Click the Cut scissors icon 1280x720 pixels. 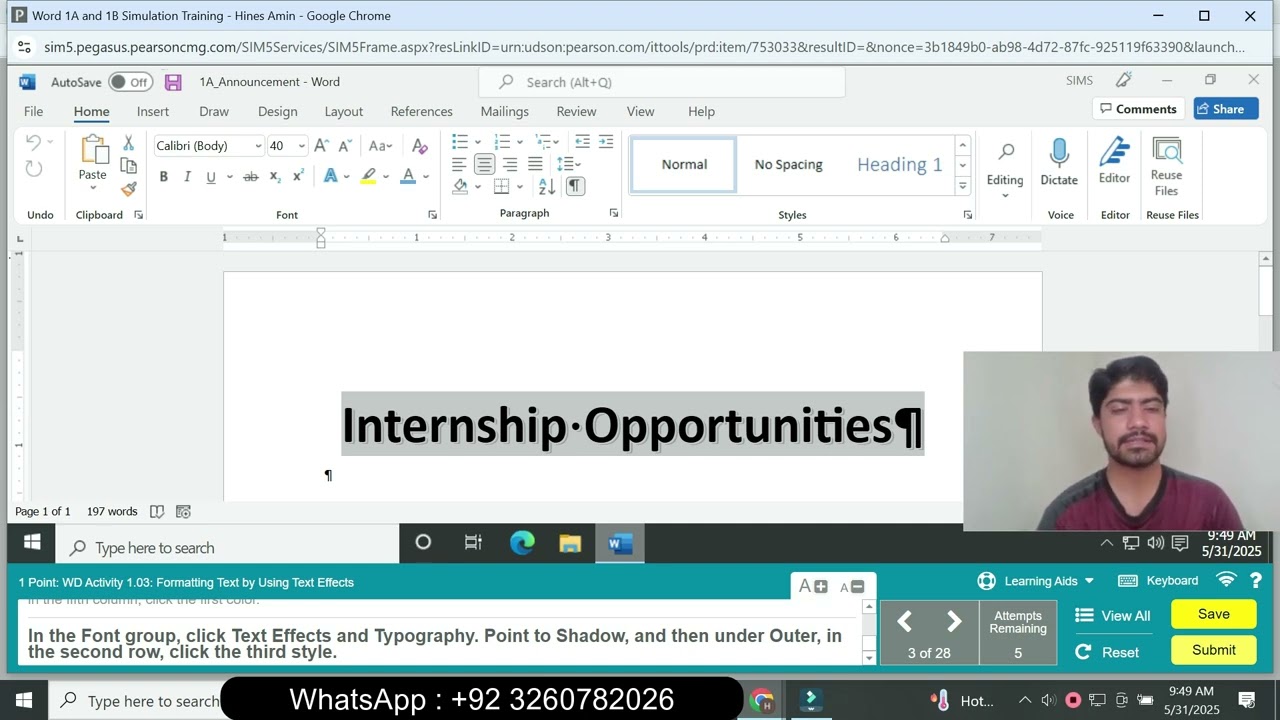[128, 144]
